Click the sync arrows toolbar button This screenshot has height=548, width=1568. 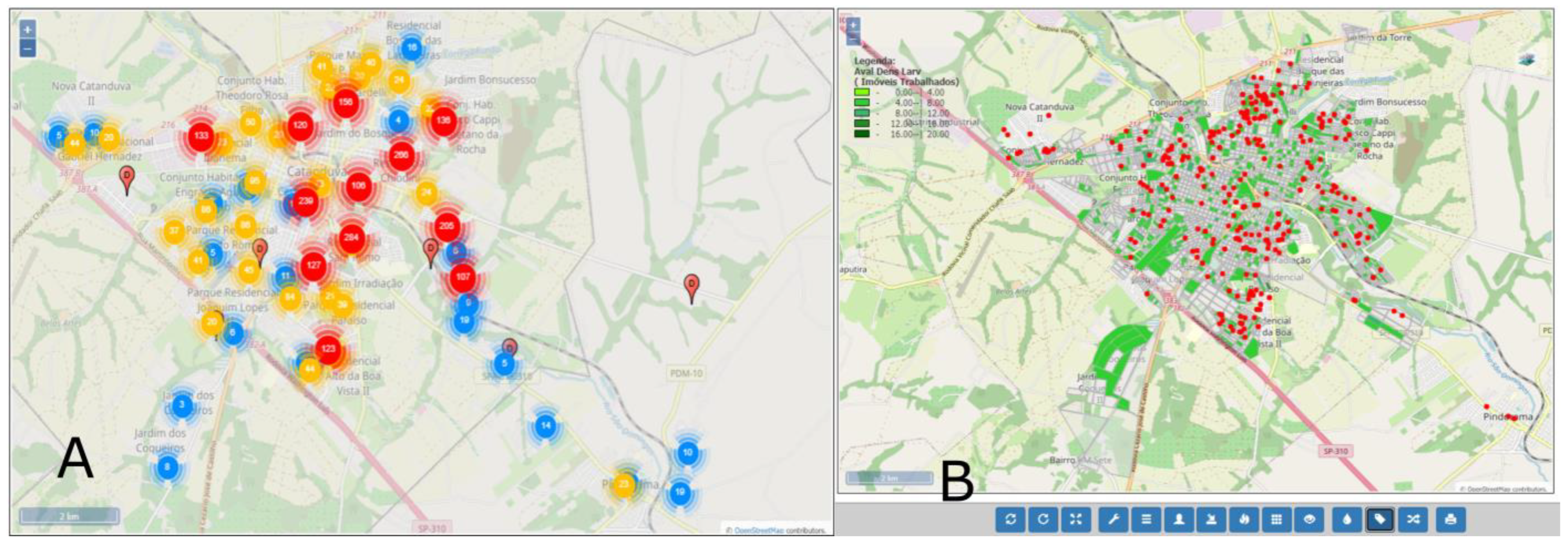tap(1011, 519)
